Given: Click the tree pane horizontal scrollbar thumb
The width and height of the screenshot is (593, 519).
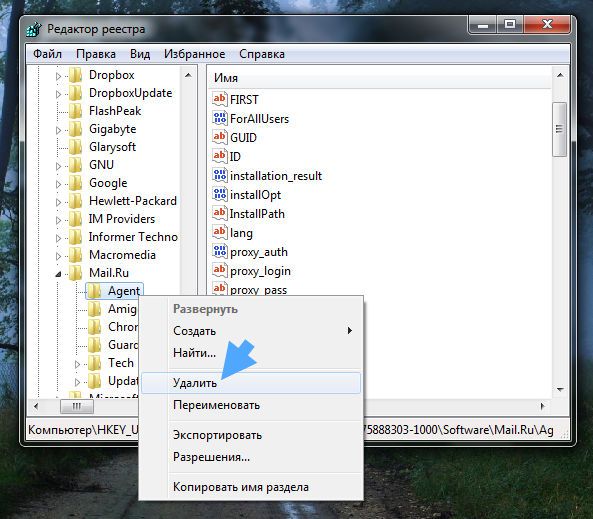Looking at the screenshot, I should [77, 407].
